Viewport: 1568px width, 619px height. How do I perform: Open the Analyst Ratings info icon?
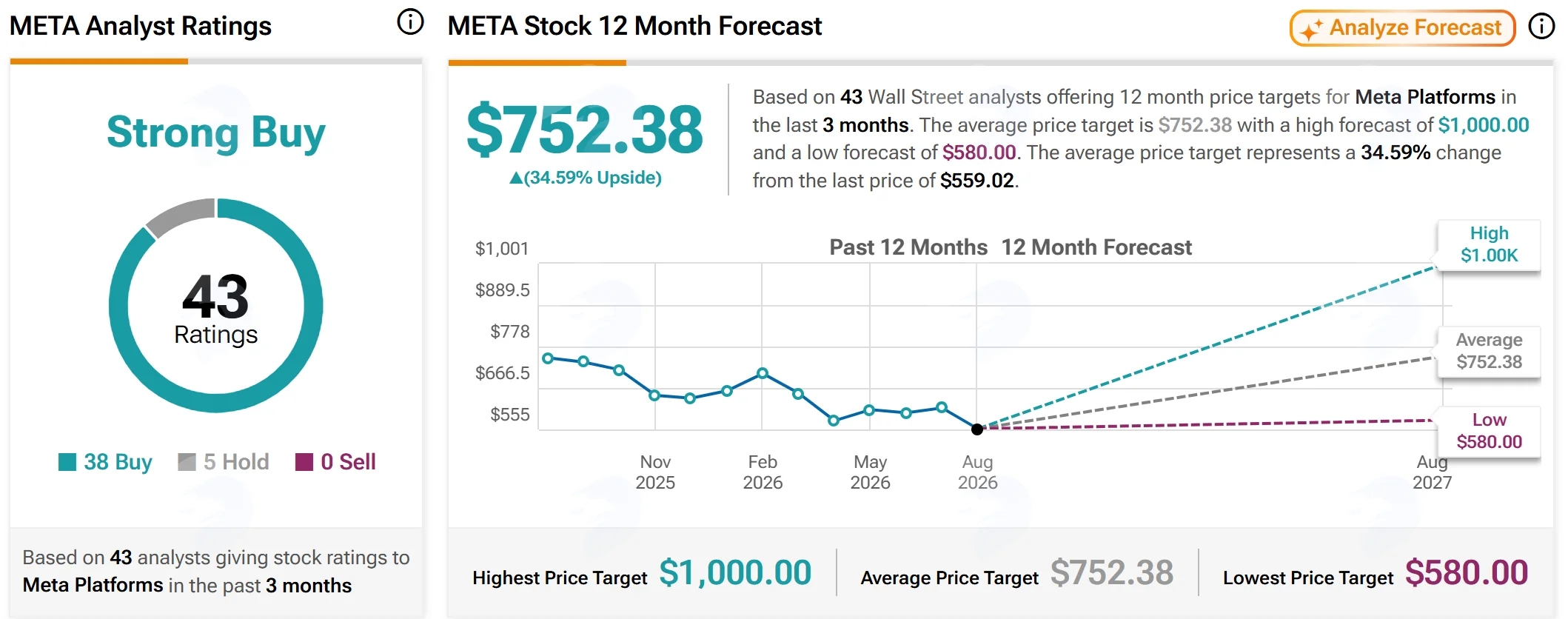(410, 22)
